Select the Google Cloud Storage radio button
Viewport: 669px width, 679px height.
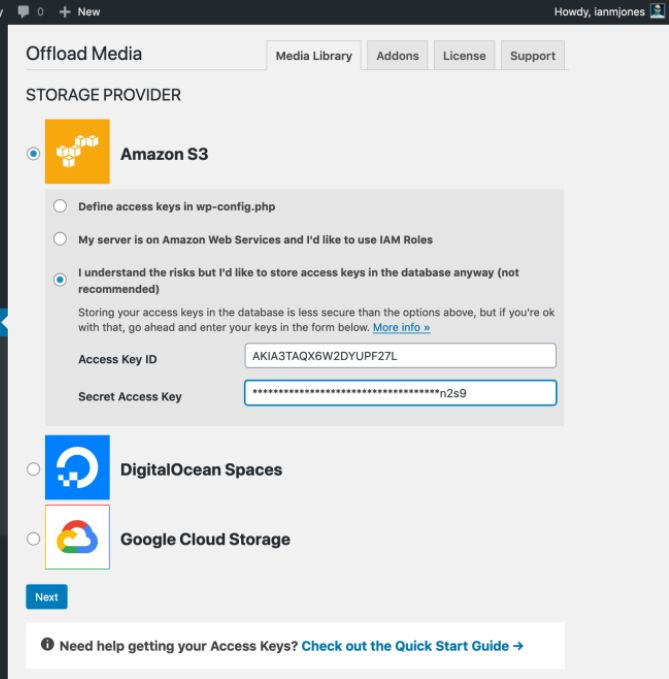pos(33,539)
